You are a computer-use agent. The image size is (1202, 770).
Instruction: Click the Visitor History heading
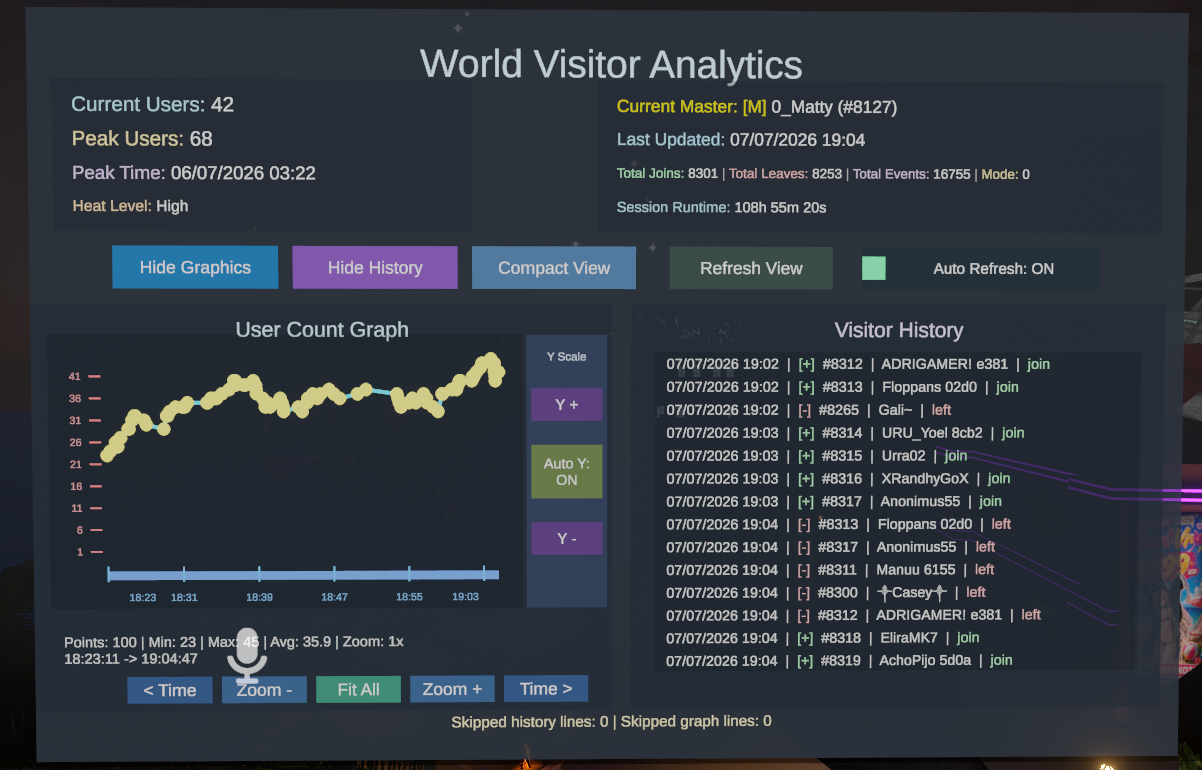[899, 330]
